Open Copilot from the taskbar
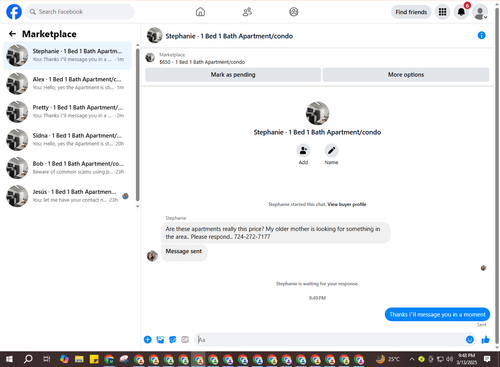 click(64, 359)
